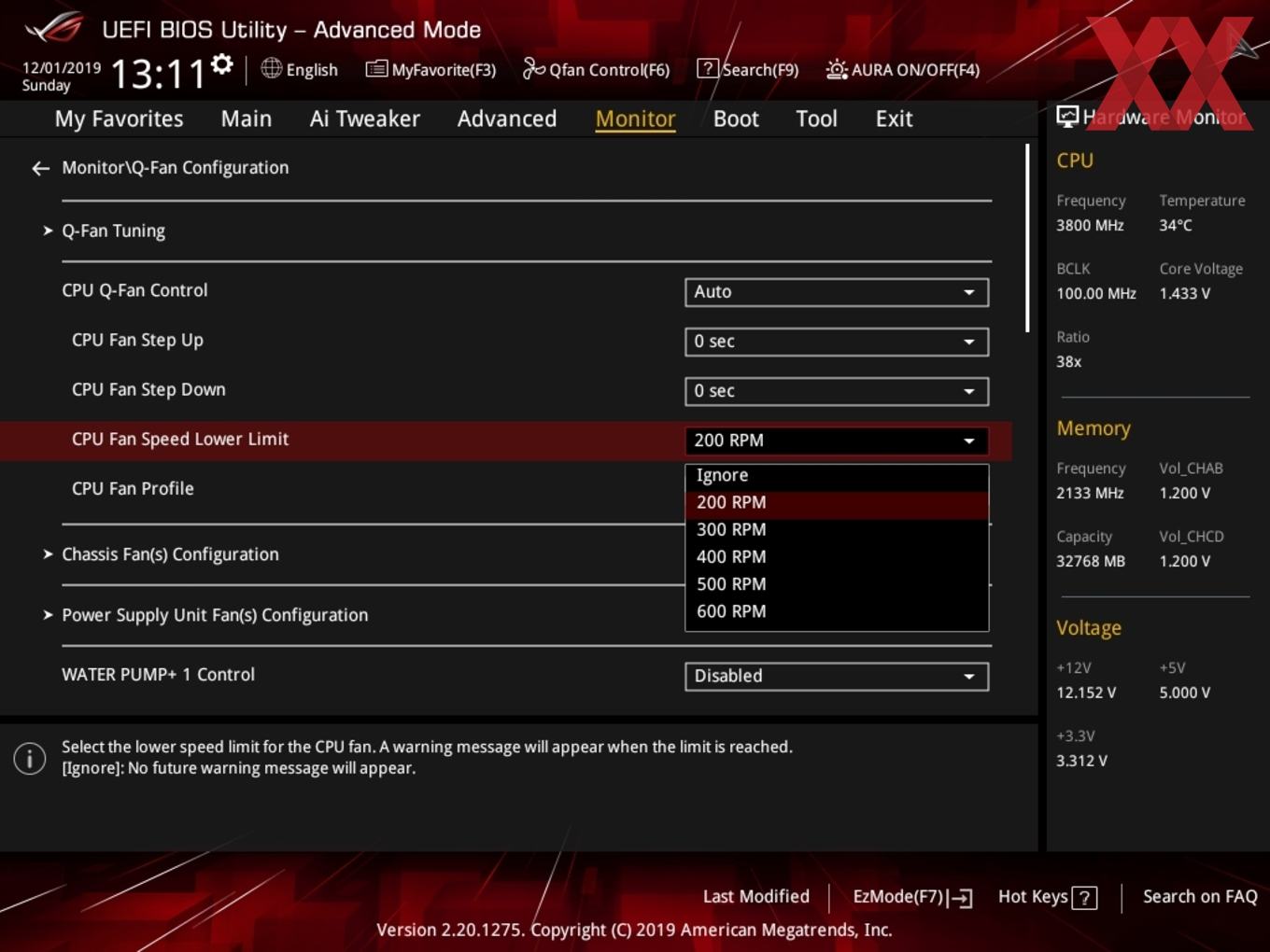Pick 600 RPM option
1270x952 pixels.
[837, 611]
